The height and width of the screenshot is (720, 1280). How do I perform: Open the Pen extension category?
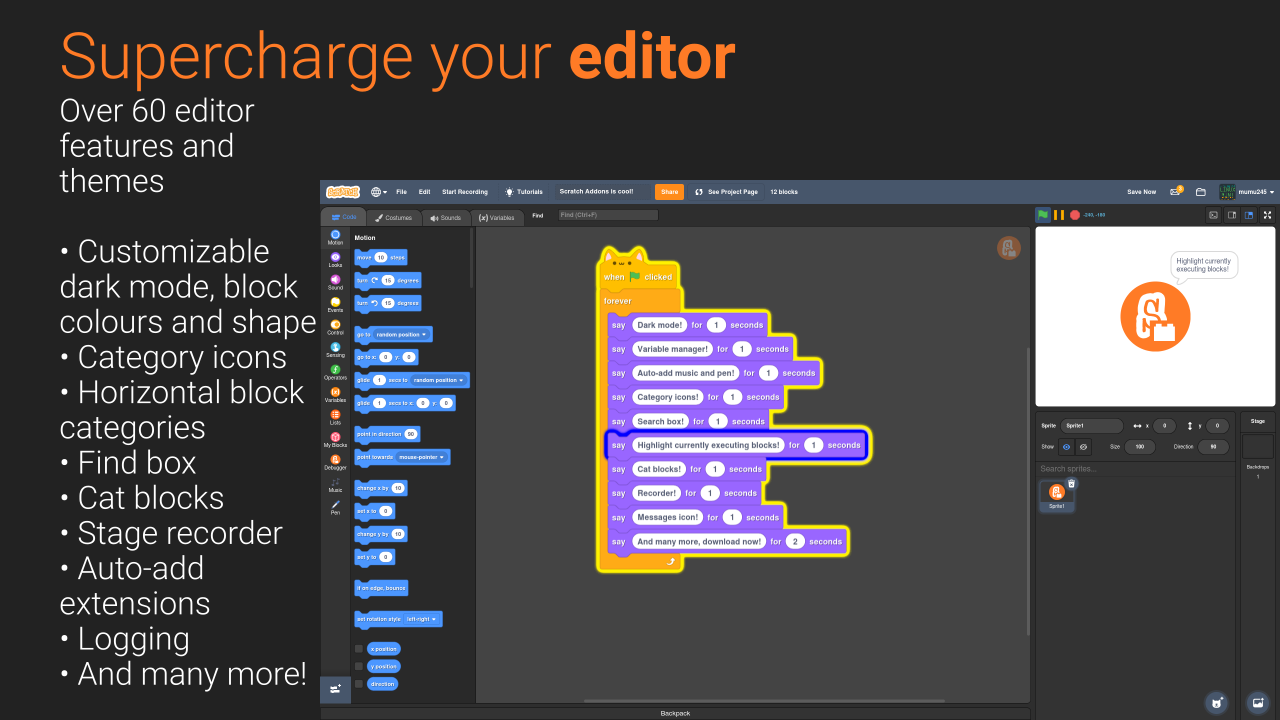[x=335, y=507]
